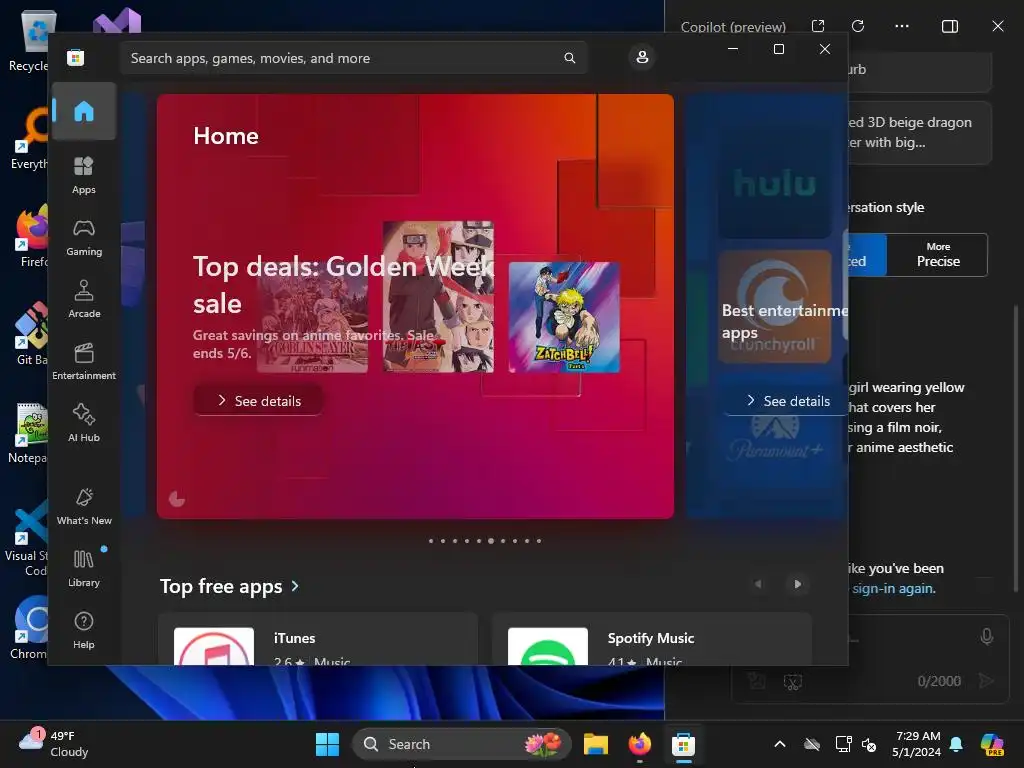Click the Copilot microphone icon

(x=987, y=636)
